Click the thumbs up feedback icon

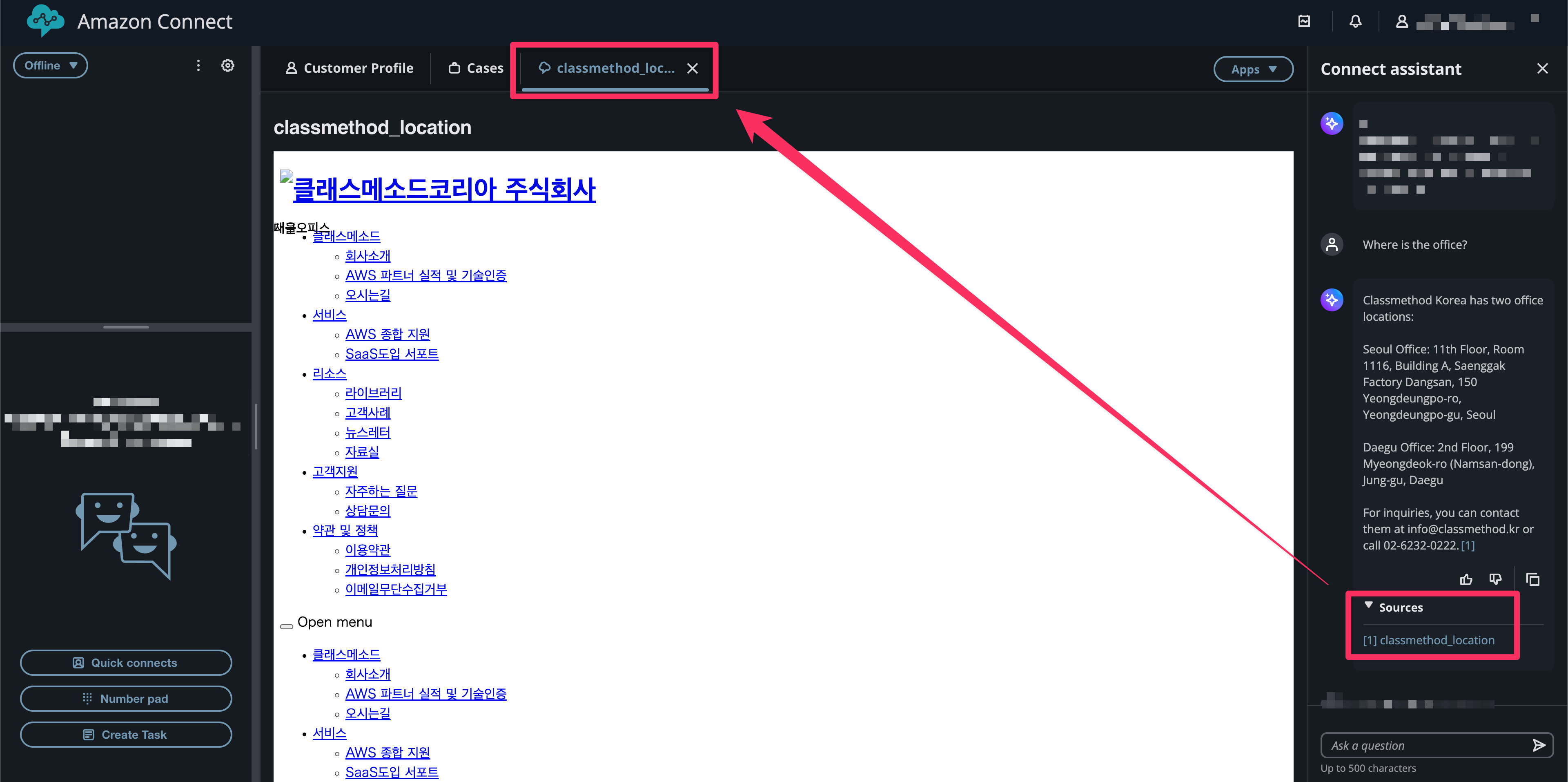(x=1466, y=579)
